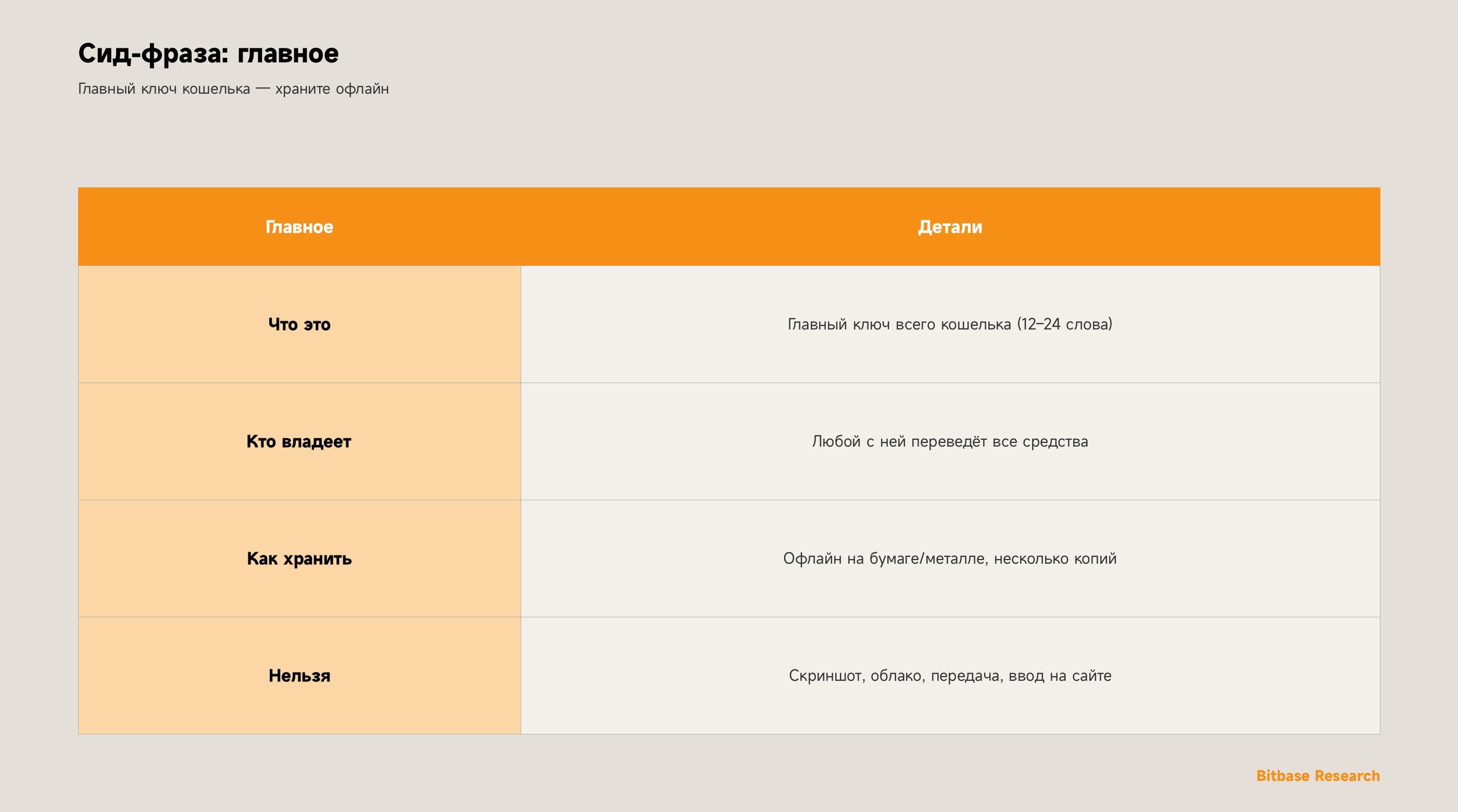
Task: Click cell "Любой с ней переведёт все средства"
Action: pos(950,441)
